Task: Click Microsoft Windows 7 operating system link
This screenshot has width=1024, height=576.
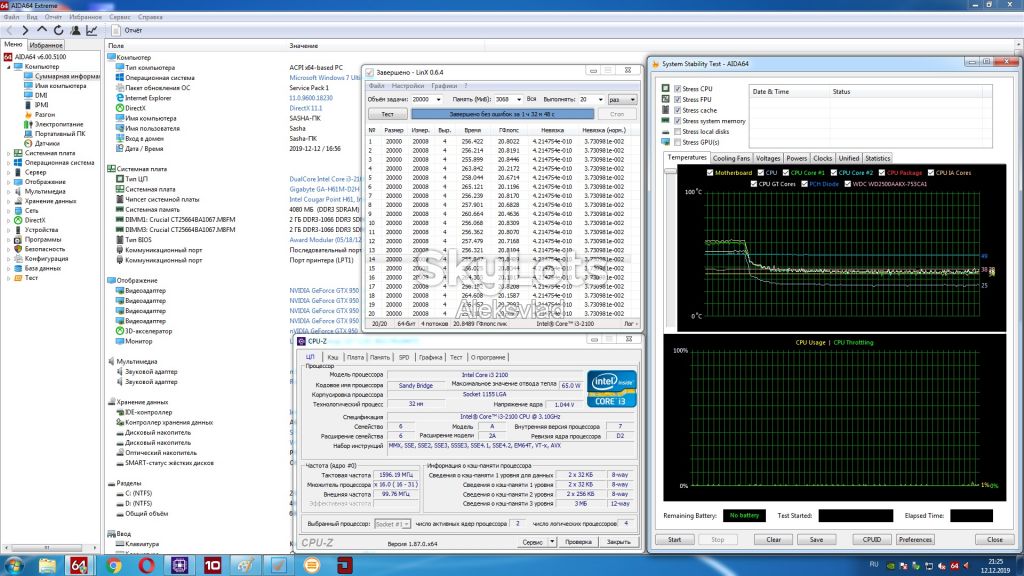Action: tap(325, 78)
